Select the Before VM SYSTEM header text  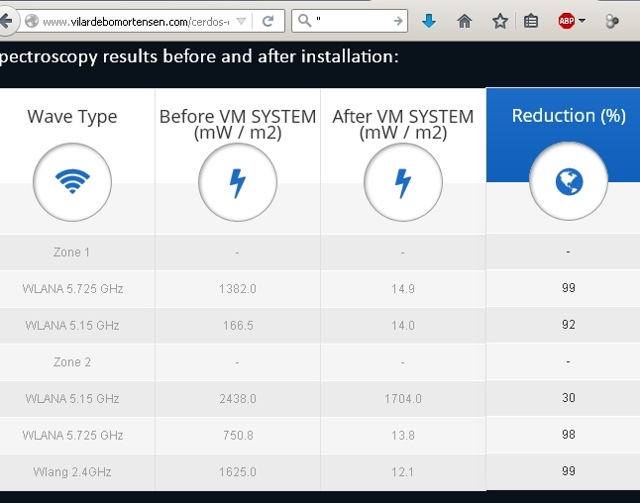(x=238, y=125)
